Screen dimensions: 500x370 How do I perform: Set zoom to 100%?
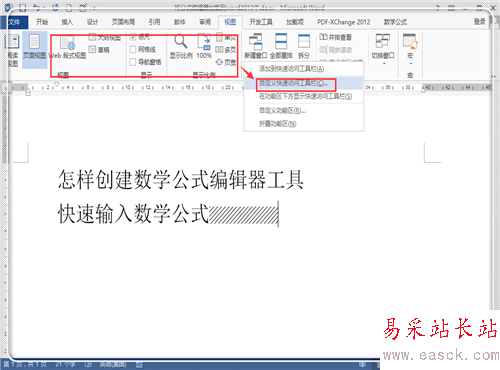click(204, 47)
